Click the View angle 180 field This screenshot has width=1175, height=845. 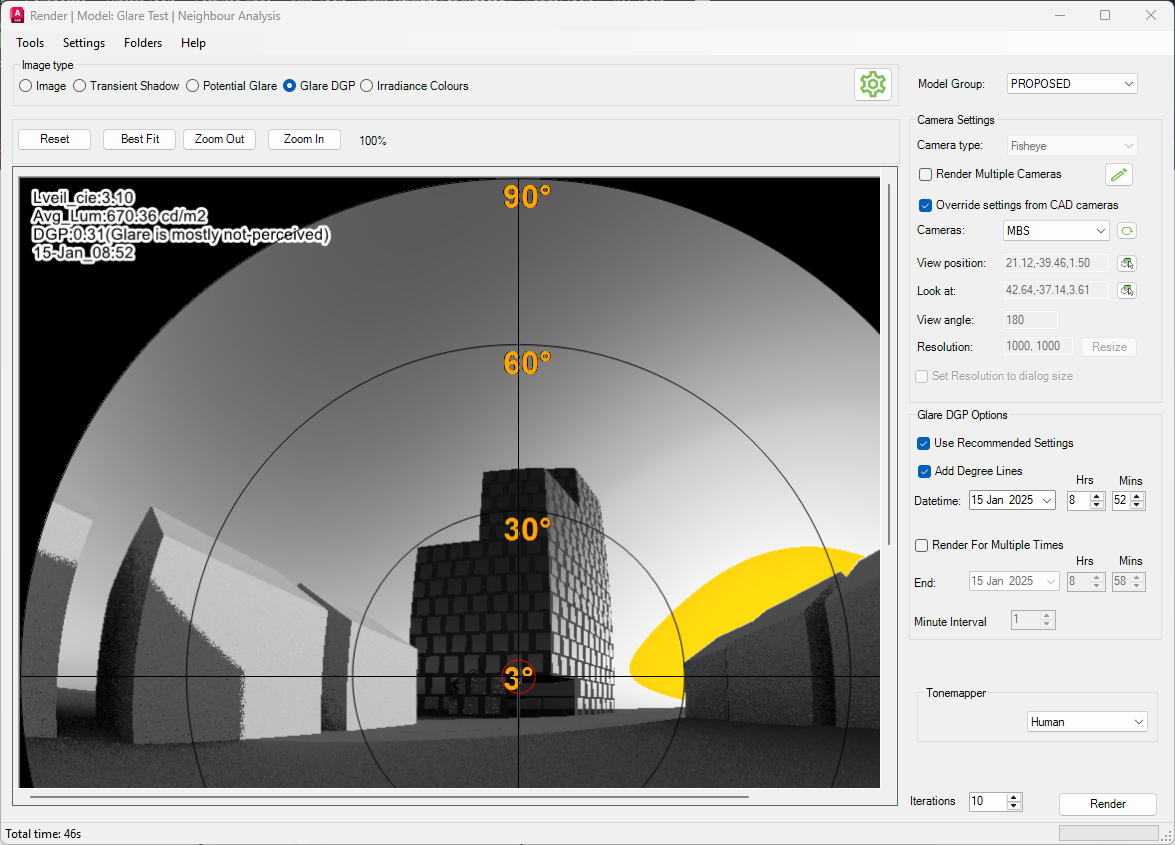(x=1031, y=320)
